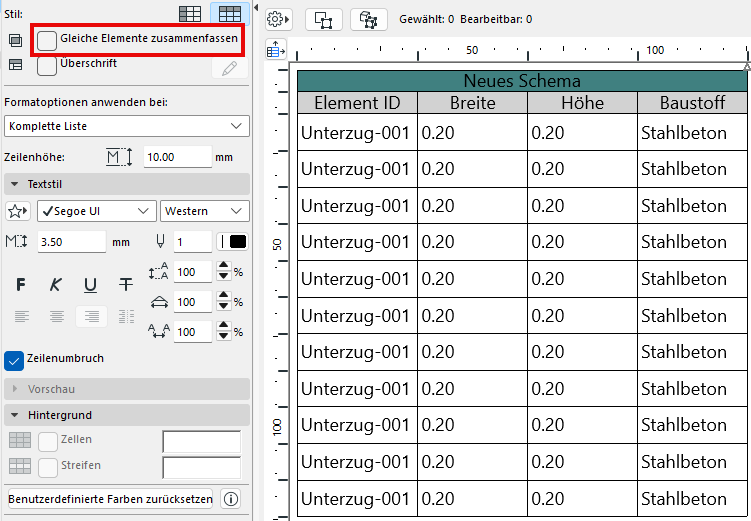Toggle italic (K) text formatting

(56, 285)
